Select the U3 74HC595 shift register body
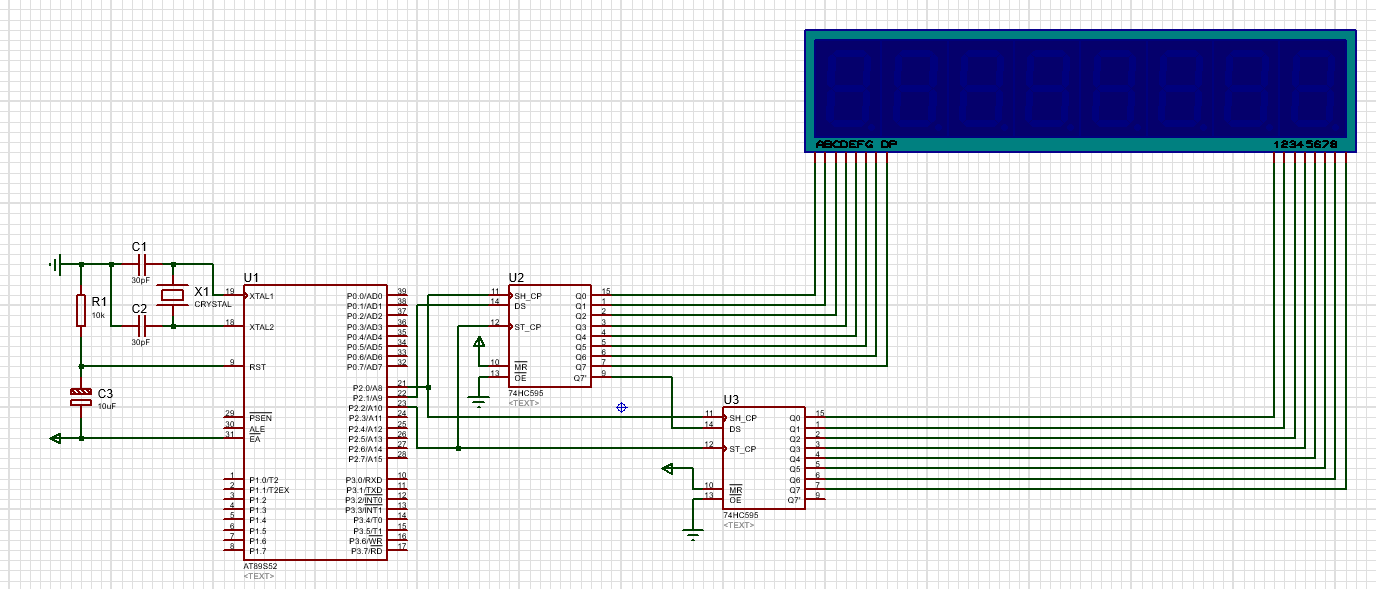Viewport: 1376px width, 589px height. tap(764, 457)
